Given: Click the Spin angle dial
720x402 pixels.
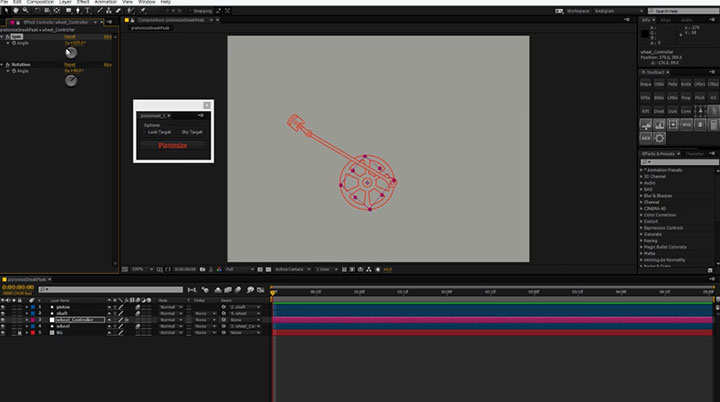Looking at the screenshot, I should (x=71, y=53).
